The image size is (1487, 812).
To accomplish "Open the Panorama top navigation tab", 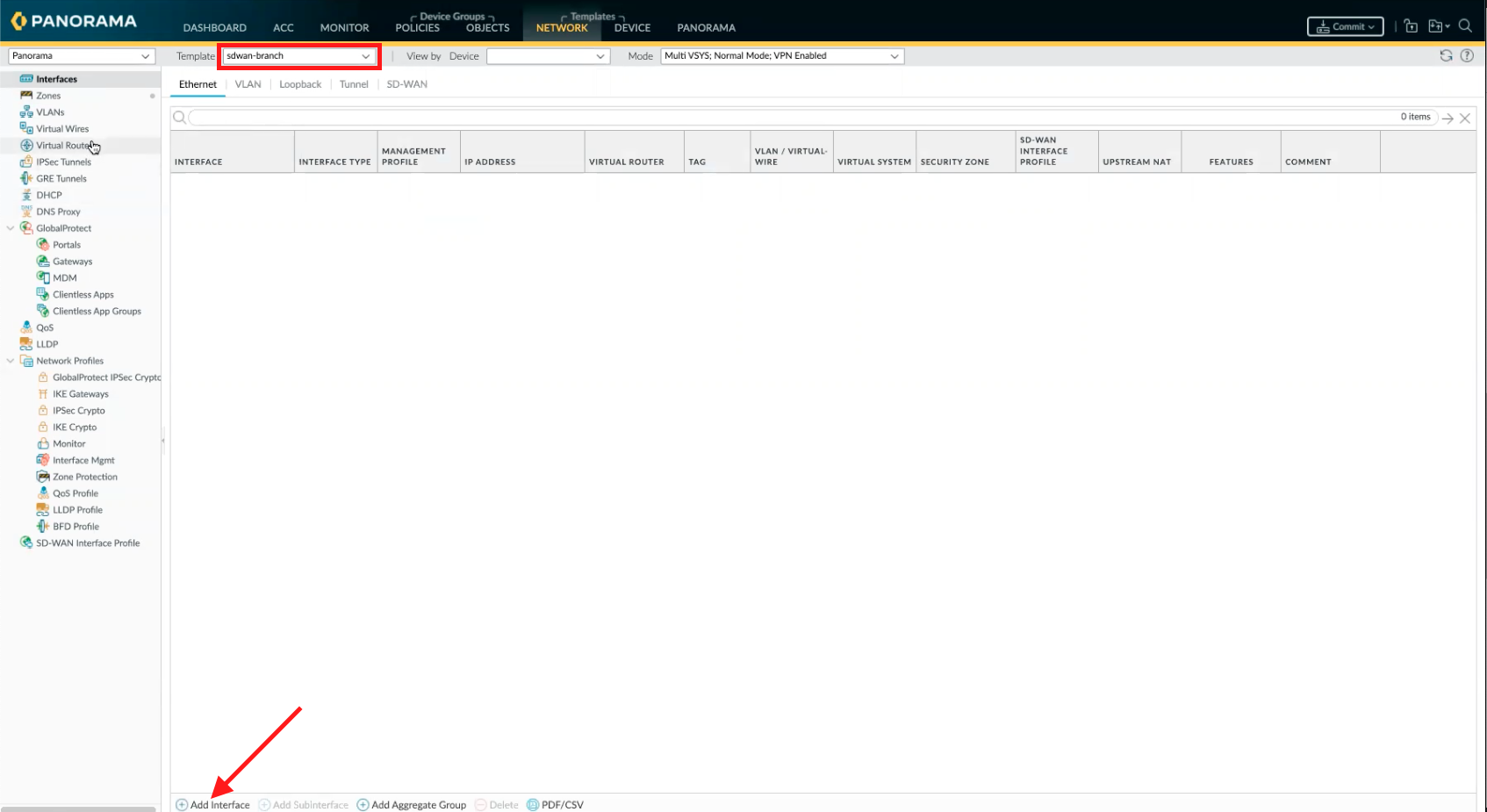I will click(x=707, y=28).
